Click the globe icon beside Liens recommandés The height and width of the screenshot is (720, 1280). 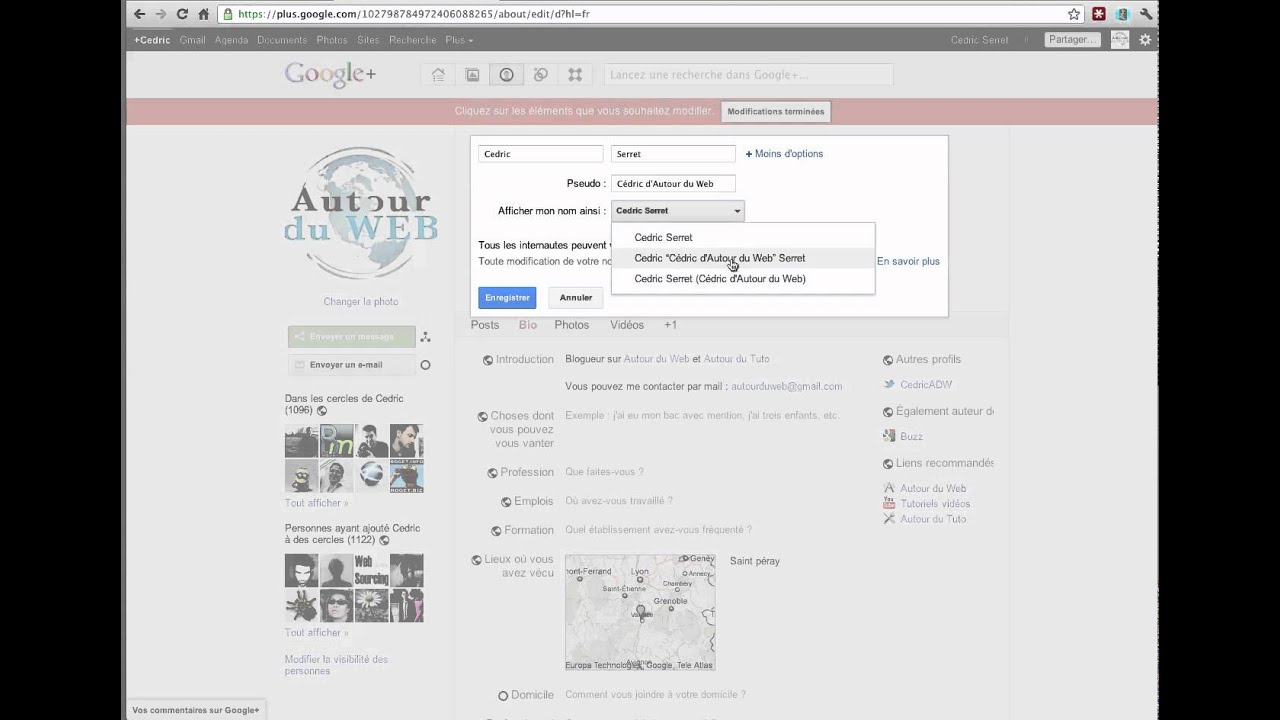(888, 464)
